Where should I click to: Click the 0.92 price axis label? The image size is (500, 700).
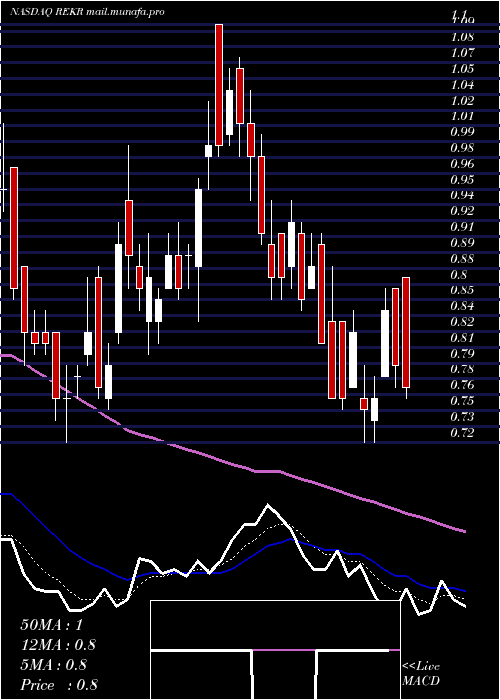click(462, 211)
